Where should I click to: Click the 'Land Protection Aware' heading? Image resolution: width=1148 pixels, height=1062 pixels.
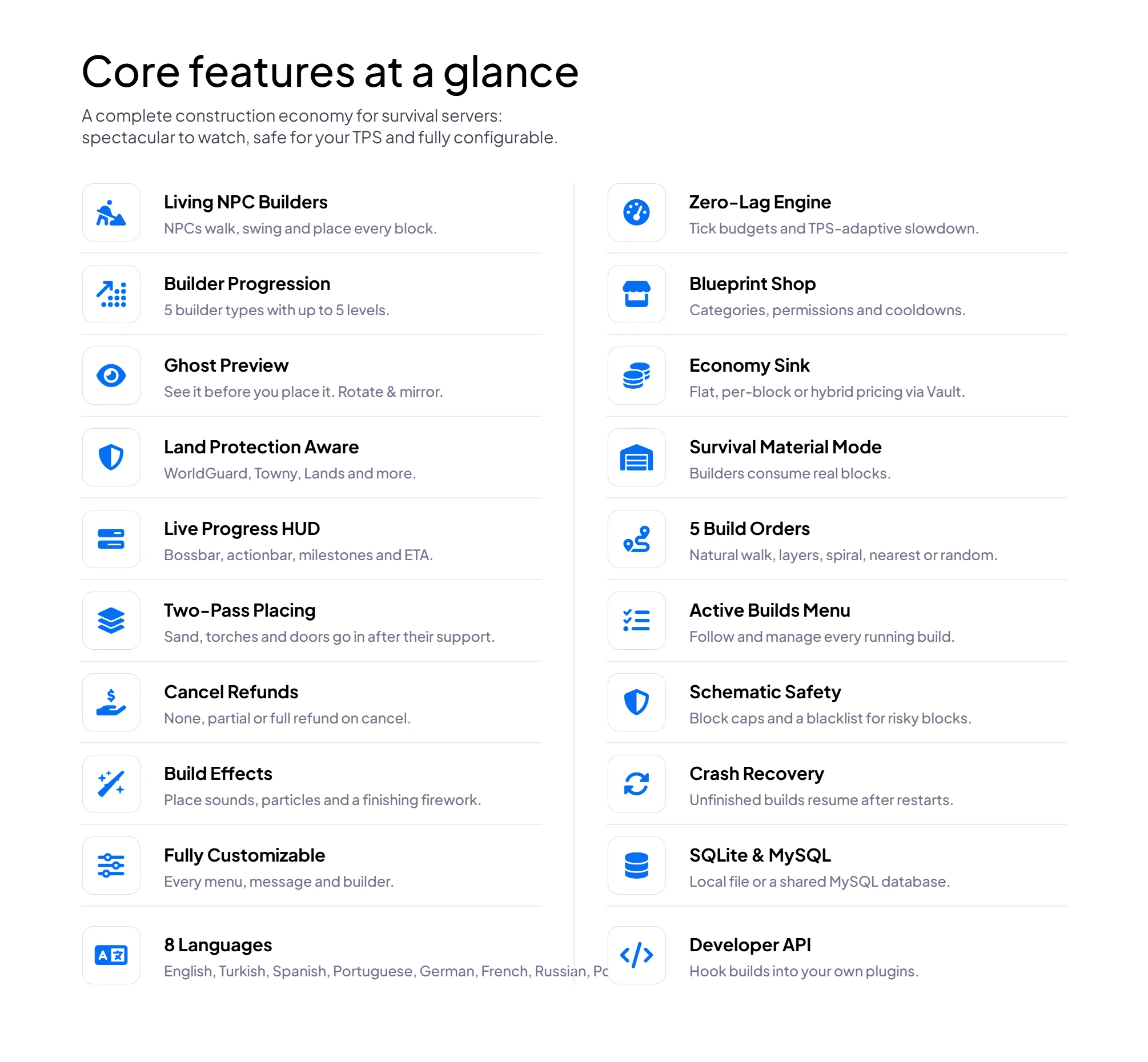pyautogui.click(x=261, y=447)
